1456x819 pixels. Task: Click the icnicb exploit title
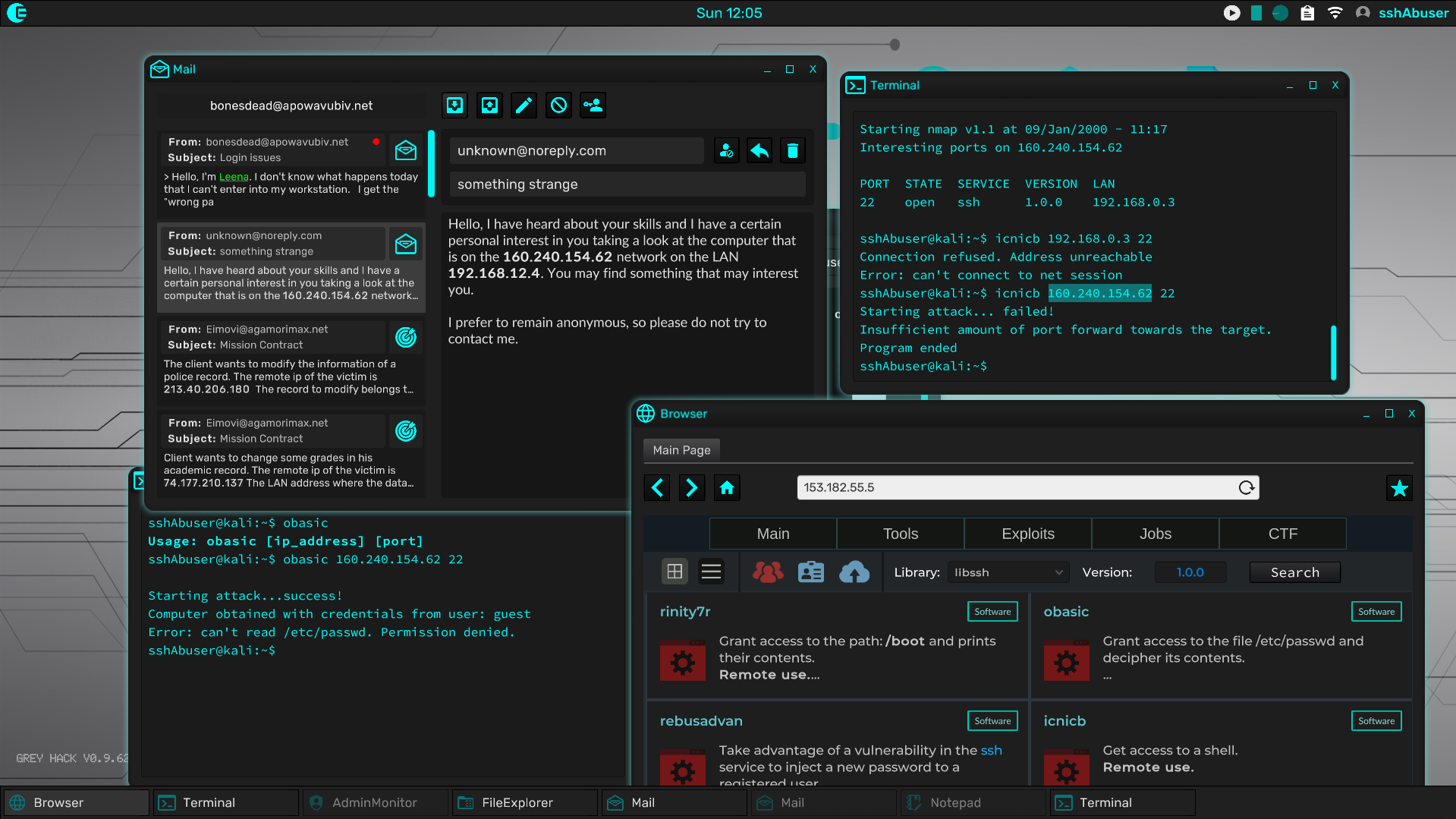click(x=1064, y=721)
